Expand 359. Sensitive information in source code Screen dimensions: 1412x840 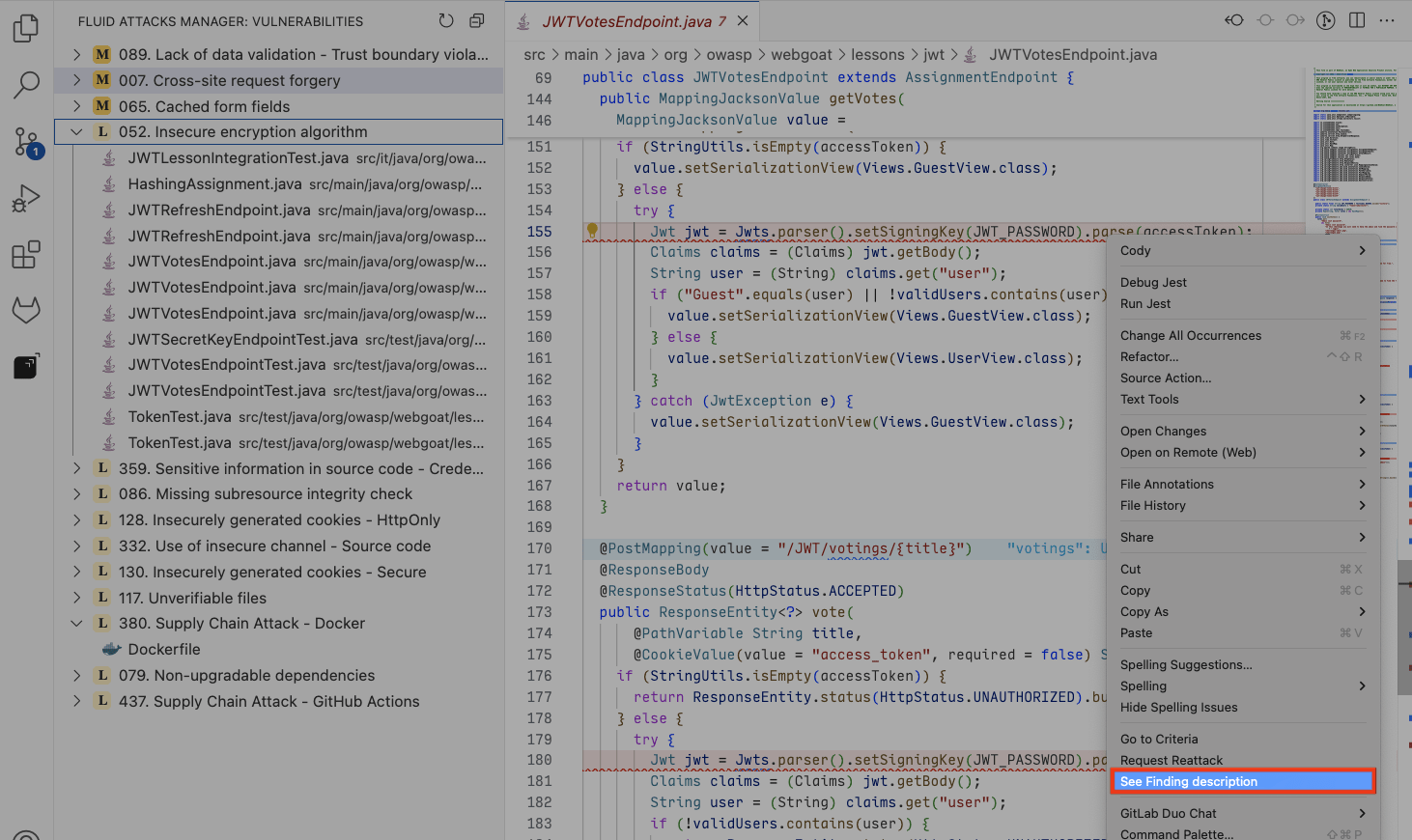pos(76,468)
